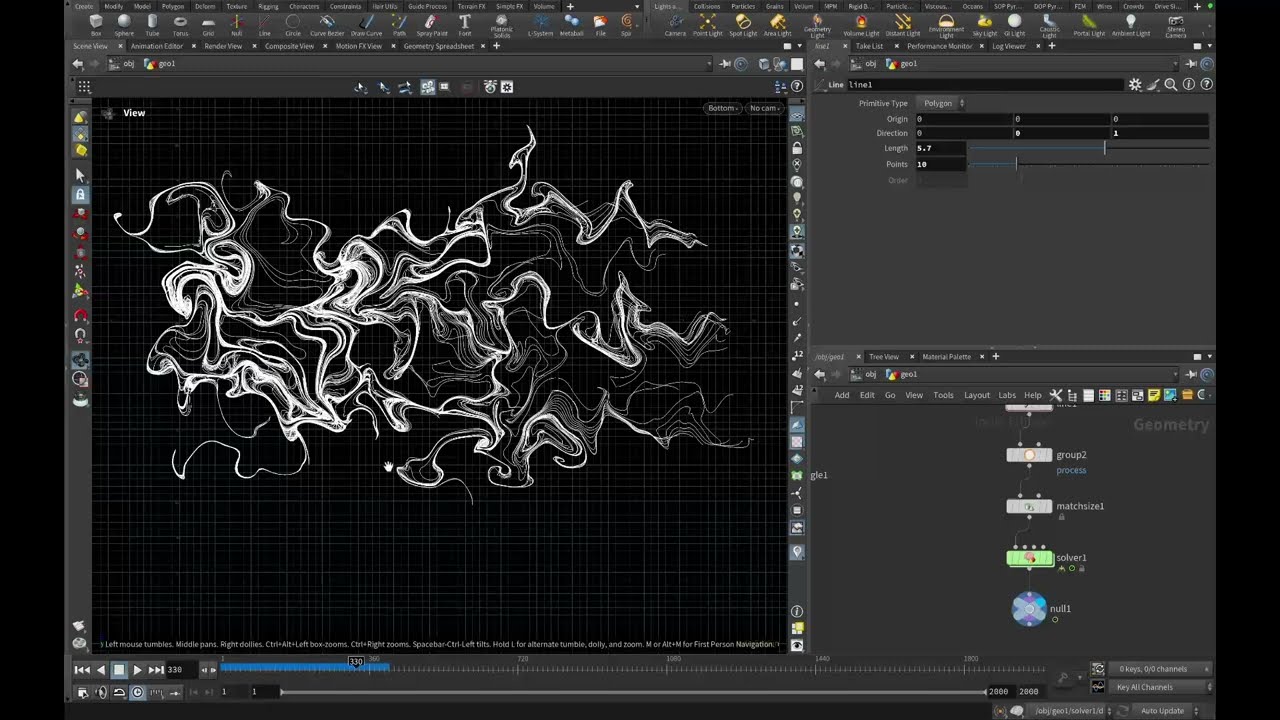The width and height of the screenshot is (1280, 720).
Task: Open the 0 keys, 0/0 channels dropdown
Action: pyautogui.click(x=1162, y=669)
